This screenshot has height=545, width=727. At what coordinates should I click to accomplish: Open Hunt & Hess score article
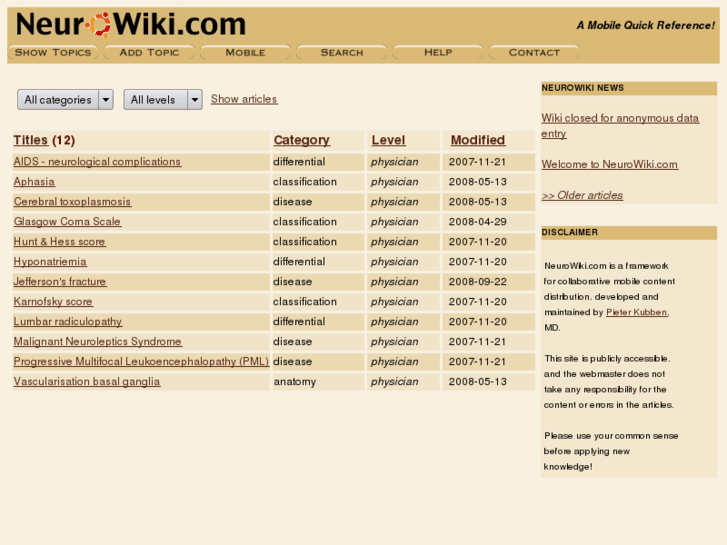click(59, 241)
